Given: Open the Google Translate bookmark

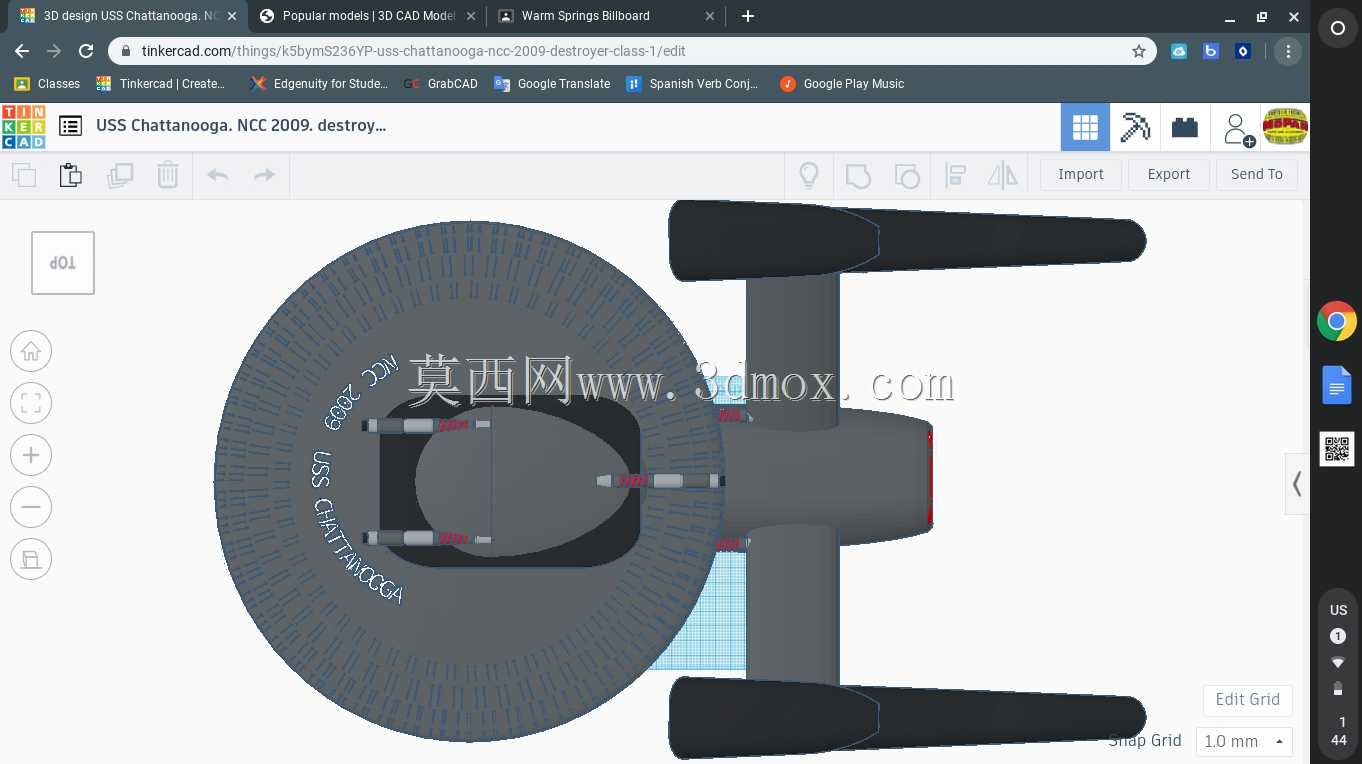Looking at the screenshot, I should (x=552, y=84).
